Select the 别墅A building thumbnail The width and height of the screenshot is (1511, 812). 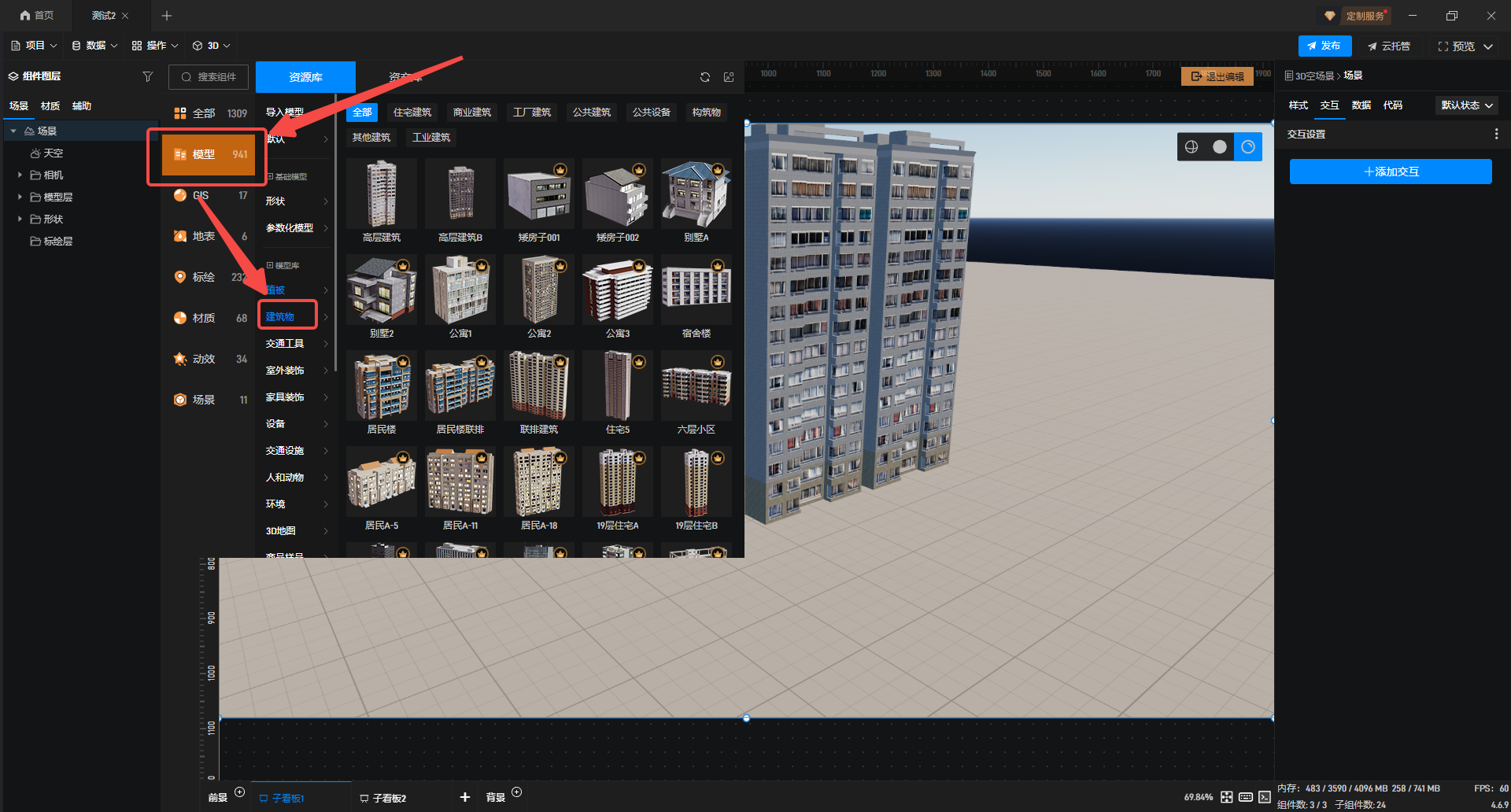point(696,195)
